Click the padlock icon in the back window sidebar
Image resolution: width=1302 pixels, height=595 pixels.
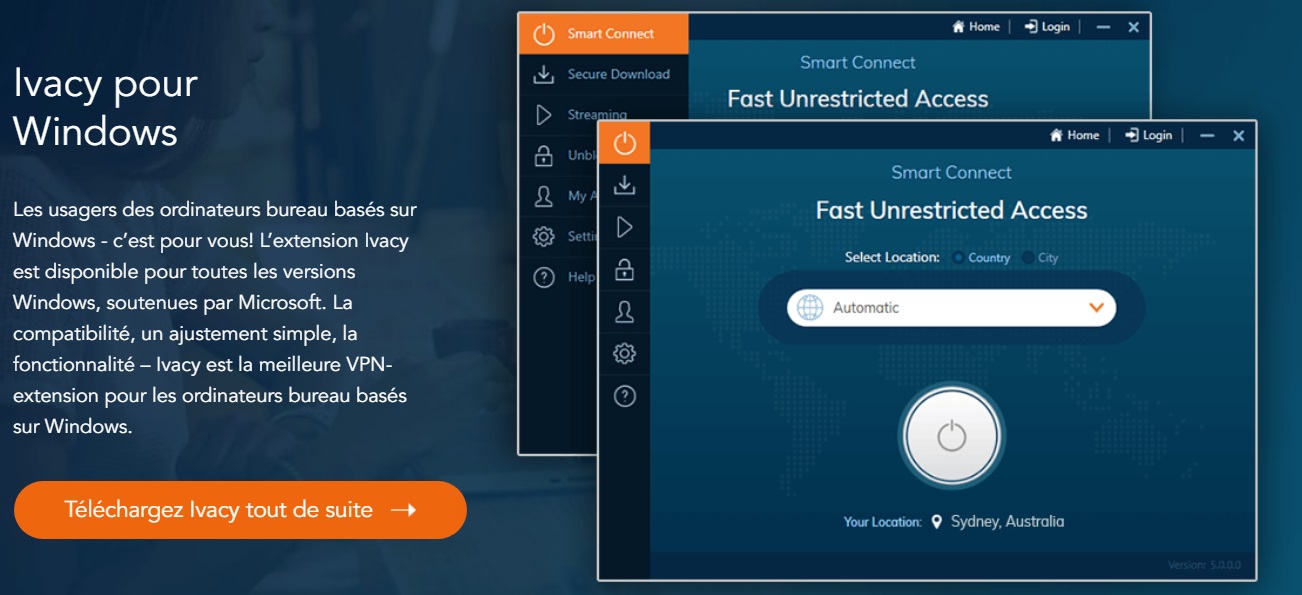[544, 155]
